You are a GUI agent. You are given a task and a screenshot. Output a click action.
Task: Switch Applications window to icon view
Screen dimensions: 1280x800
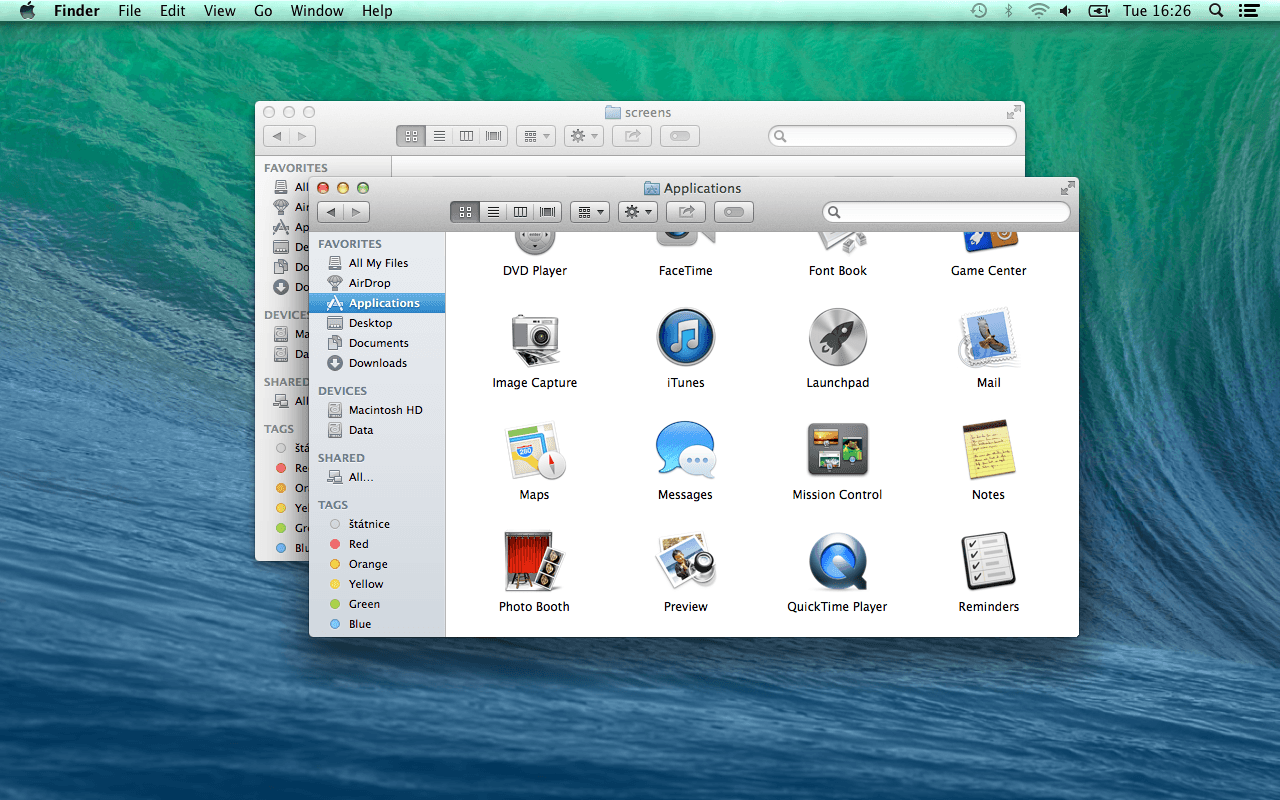(x=465, y=212)
